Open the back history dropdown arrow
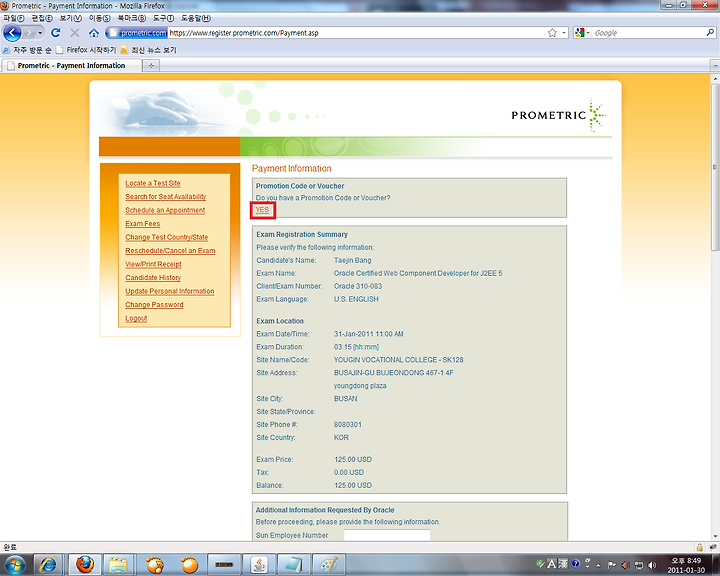Viewport: 720px width, 576px height. [x=40, y=33]
